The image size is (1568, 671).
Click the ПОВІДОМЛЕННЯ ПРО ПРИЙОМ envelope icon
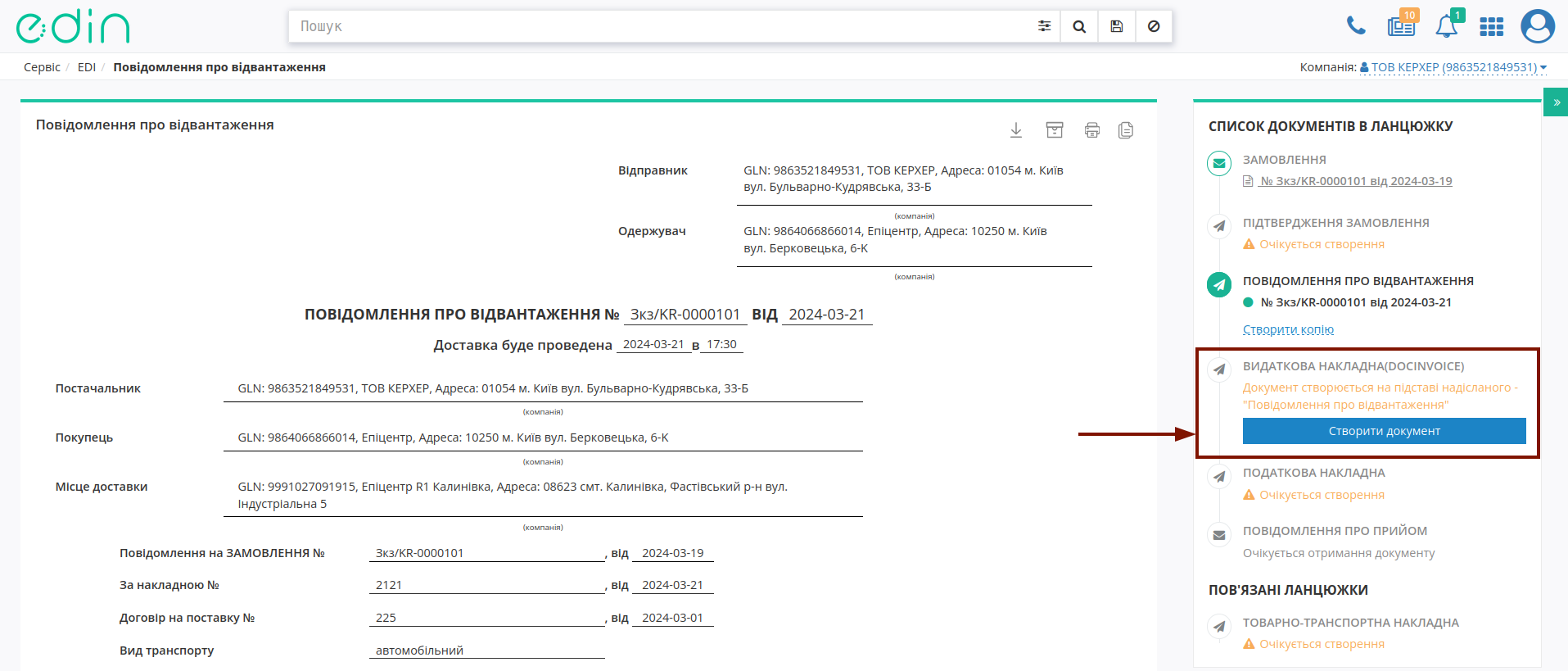click(x=1219, y=535)
